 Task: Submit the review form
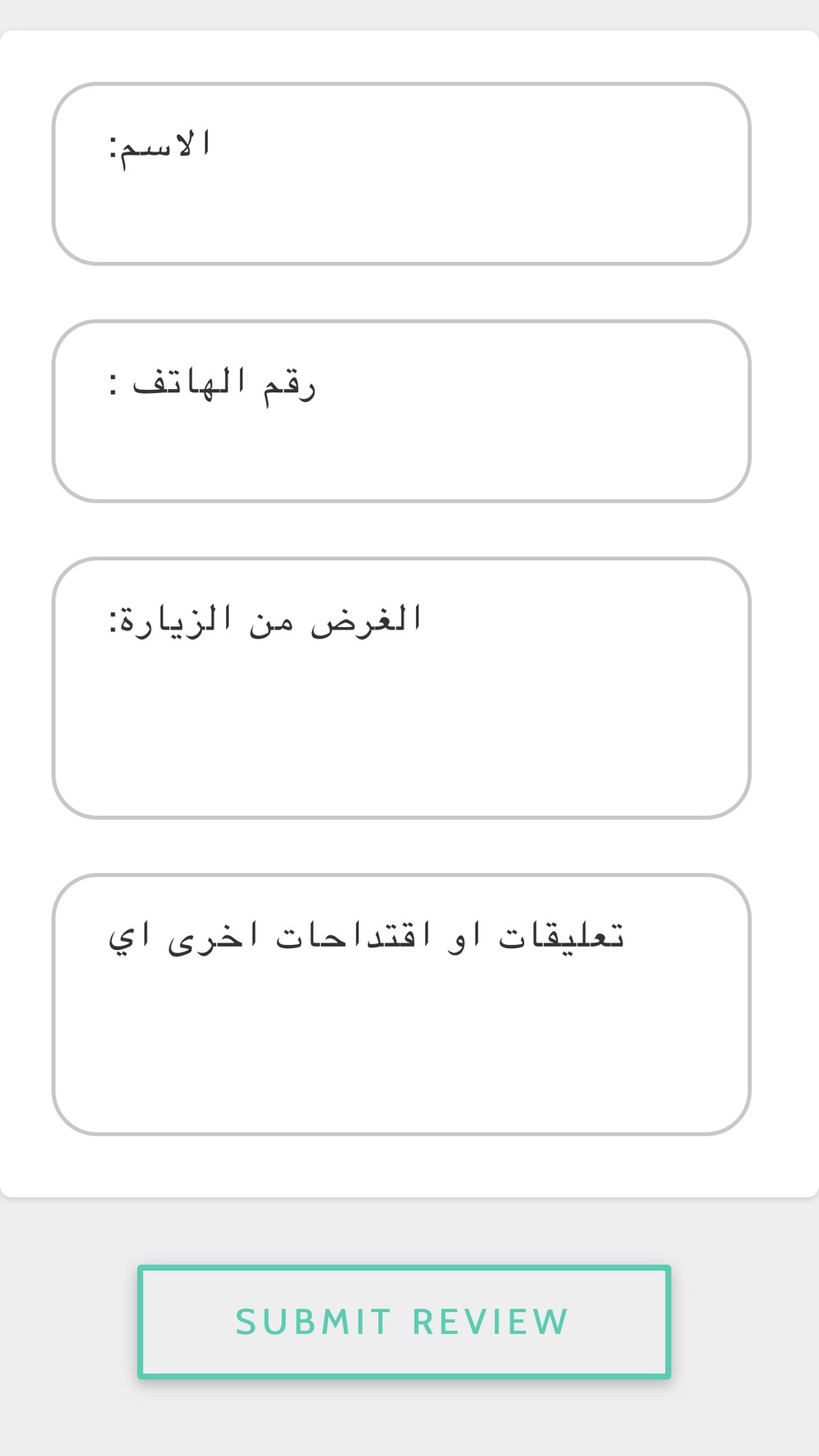click(x=404, y=1322)
